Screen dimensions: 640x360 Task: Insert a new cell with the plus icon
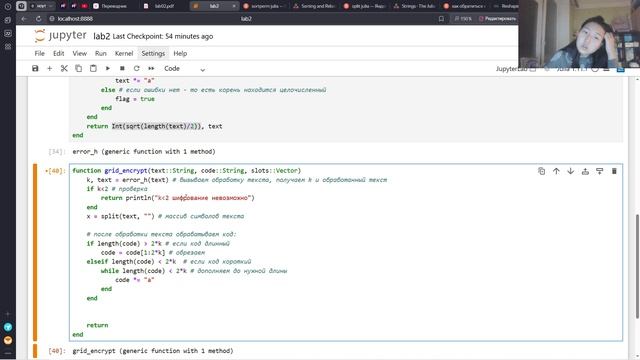tap(49, 69)
